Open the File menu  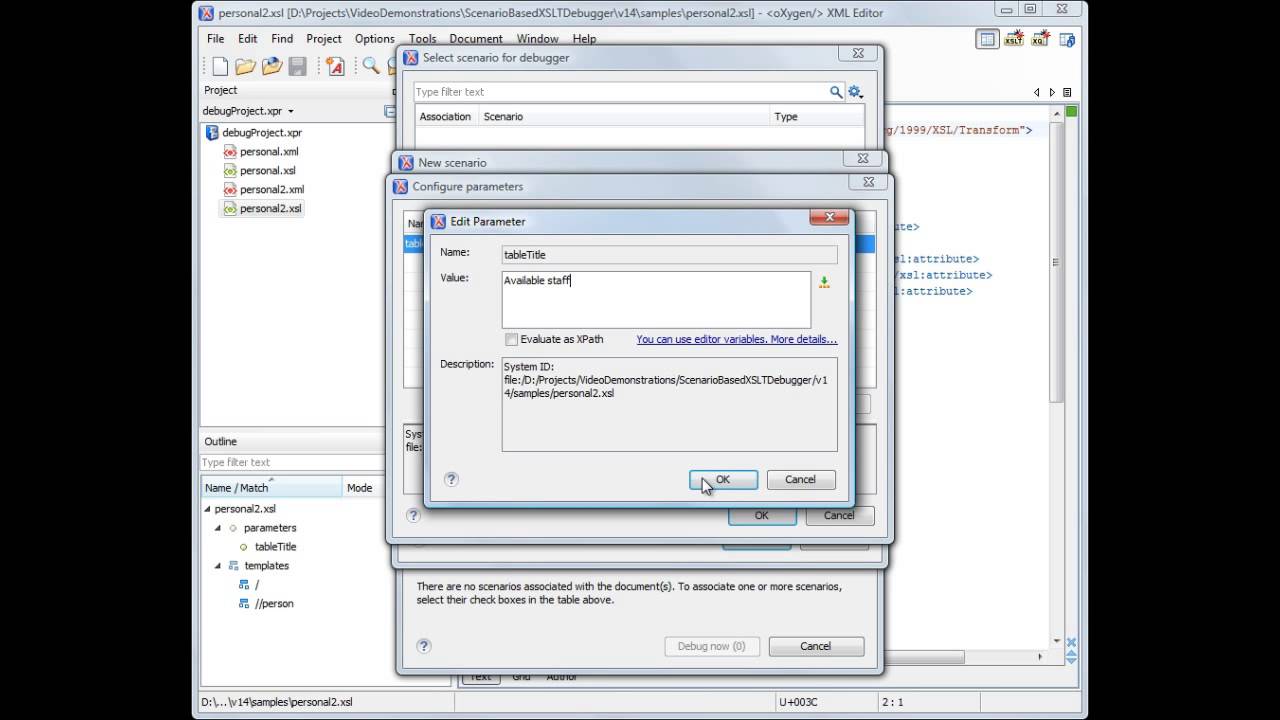point(215,39)
